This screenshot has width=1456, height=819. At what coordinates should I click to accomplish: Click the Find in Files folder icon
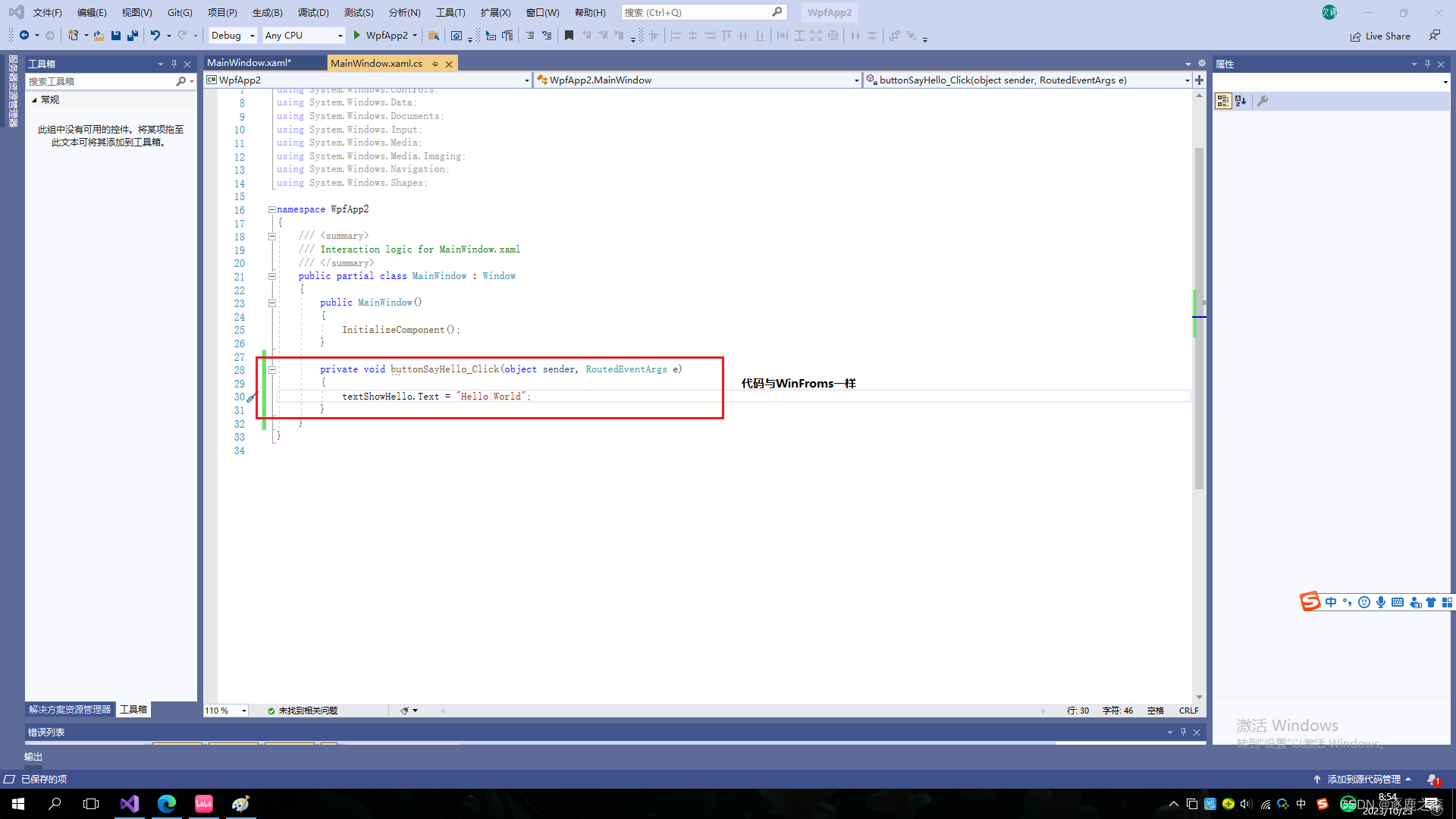pyautogui.click(x=434, y=36)
